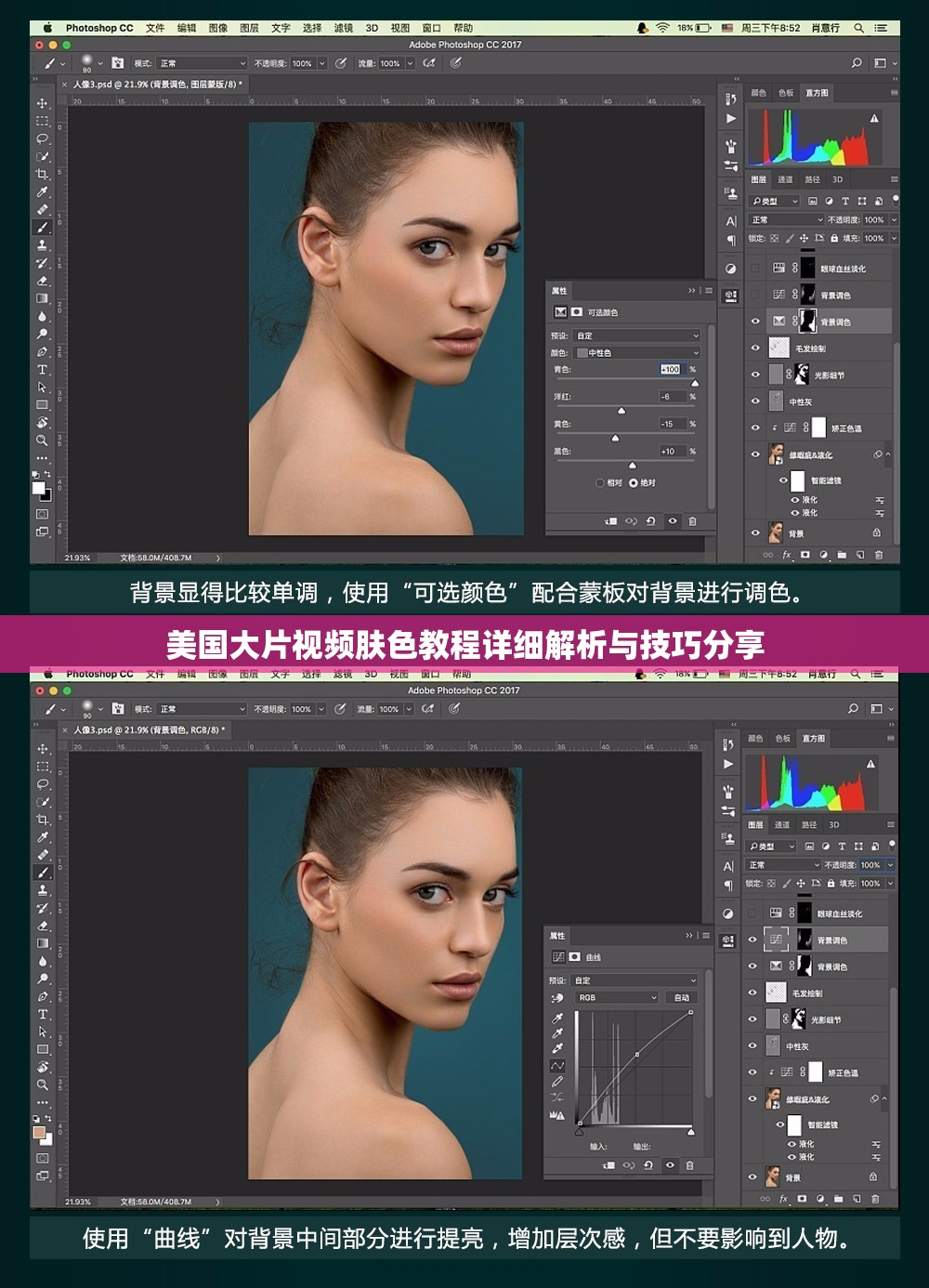929x1288 pixels.
Task: Click the white point eyedropper in the Curves panel
Action: (557, 1048)
